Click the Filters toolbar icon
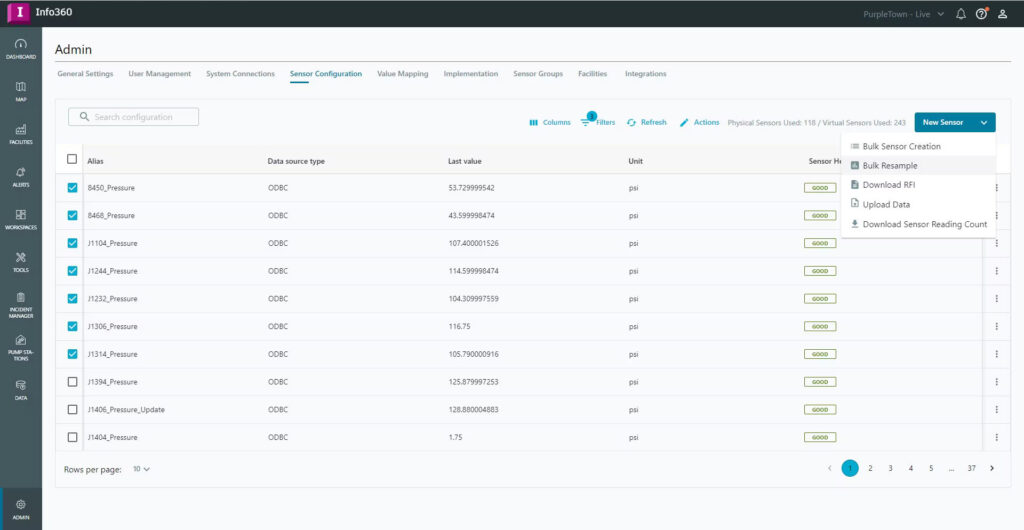Viewport: 1024px width, 530px height. pos(585,123)
